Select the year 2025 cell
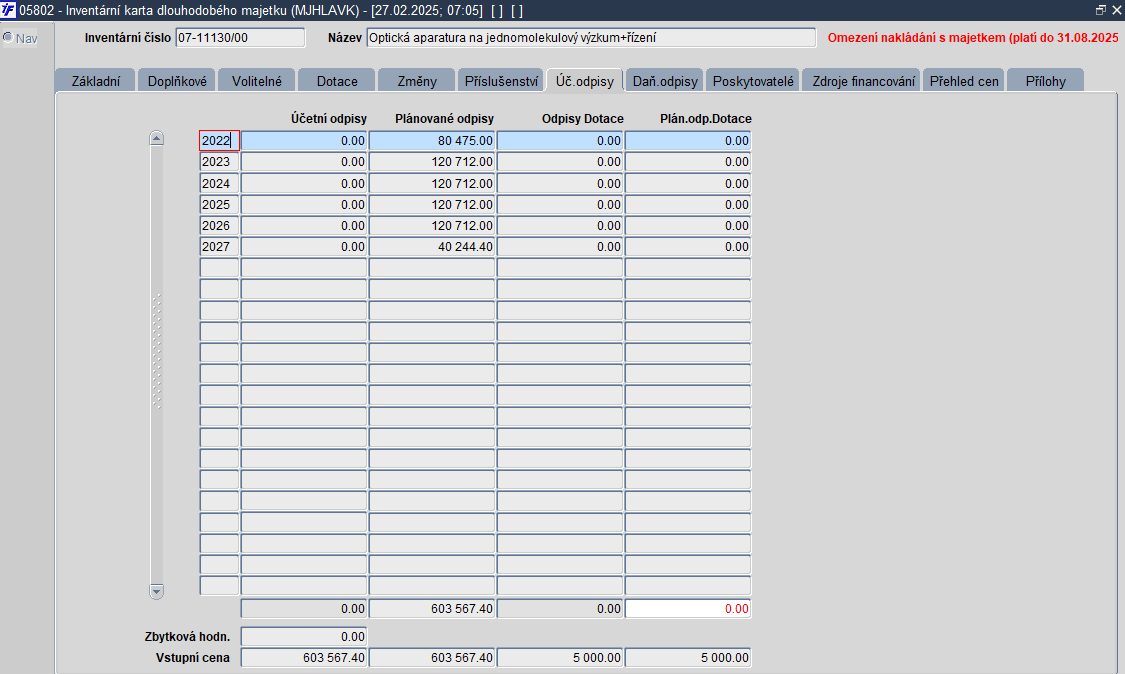This screenshot has height=674, width=1125. coord(219,205)
